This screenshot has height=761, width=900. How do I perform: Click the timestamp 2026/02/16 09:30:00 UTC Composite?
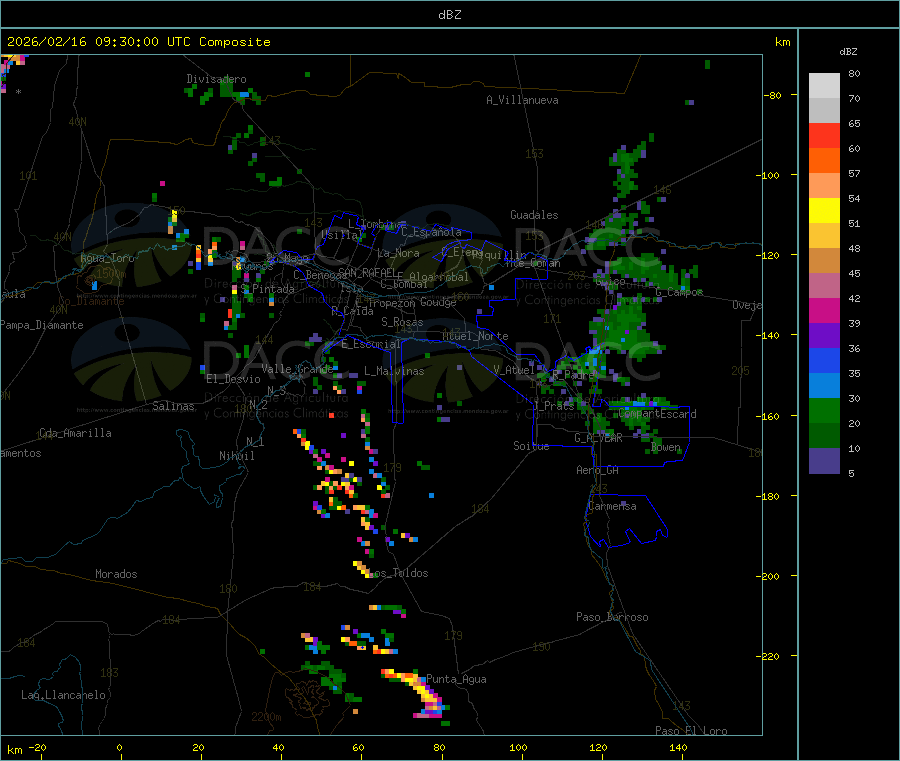138,42
